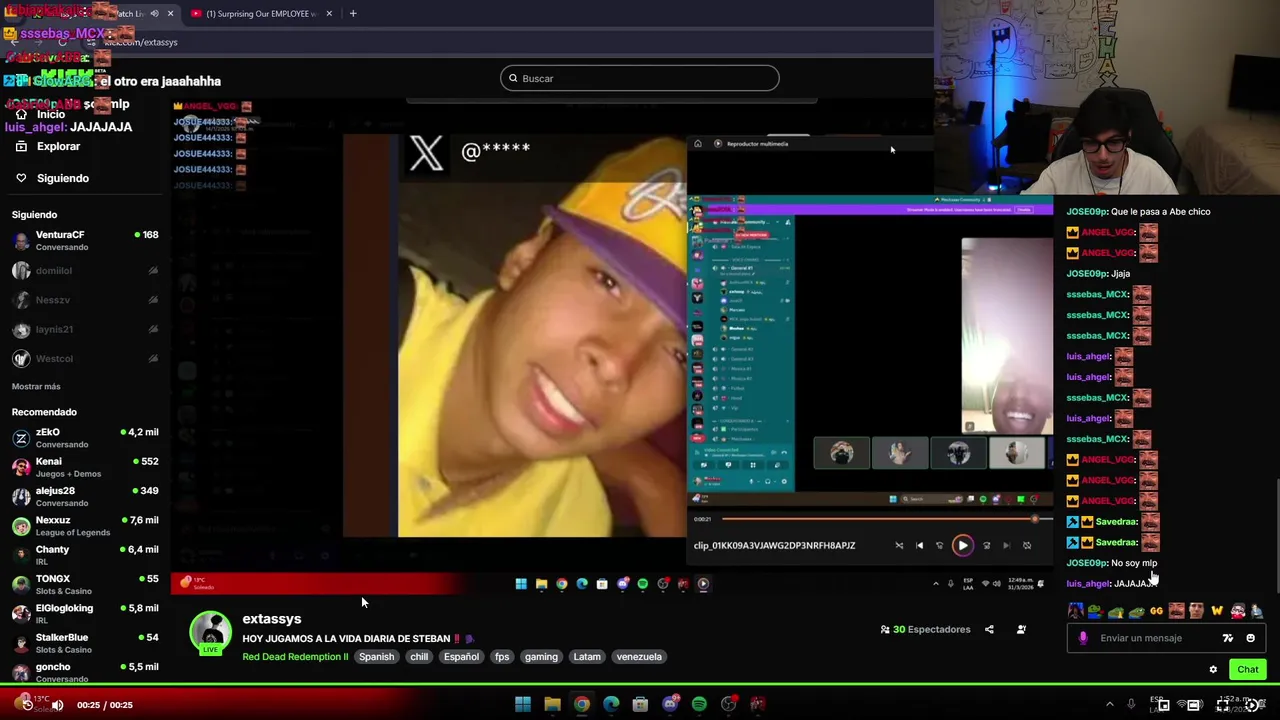Open Westcol channel in followed list
Viewport: 1280px width, 720px height.
(x=85, y=358)
